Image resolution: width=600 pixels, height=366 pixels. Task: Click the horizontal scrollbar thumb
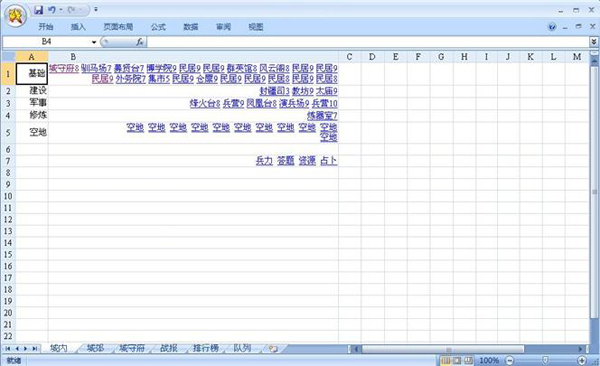click(x=443, y=349)
